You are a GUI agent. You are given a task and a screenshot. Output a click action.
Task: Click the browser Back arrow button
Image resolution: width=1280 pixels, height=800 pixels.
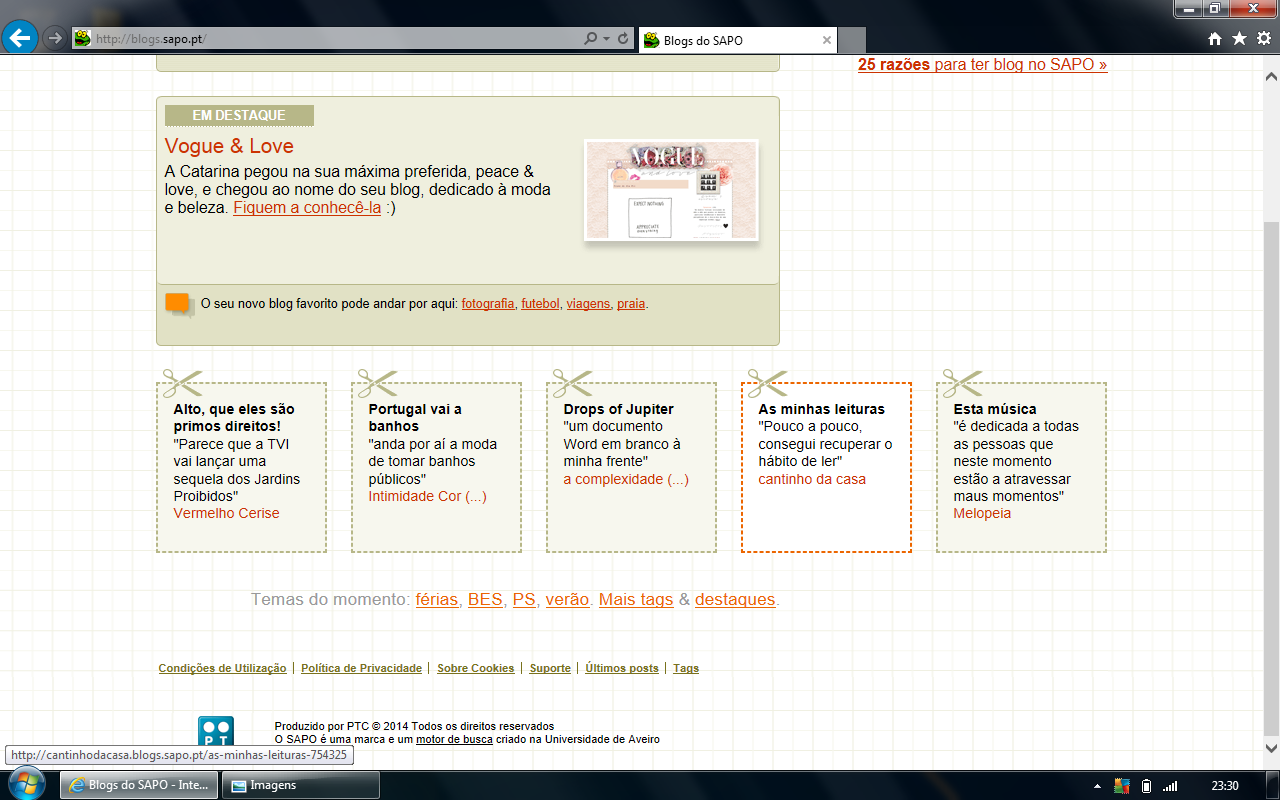click(x=20, y=38)
